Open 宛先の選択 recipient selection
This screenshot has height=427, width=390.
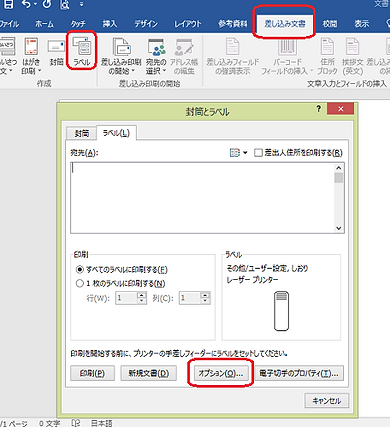(x=156, y=55)
